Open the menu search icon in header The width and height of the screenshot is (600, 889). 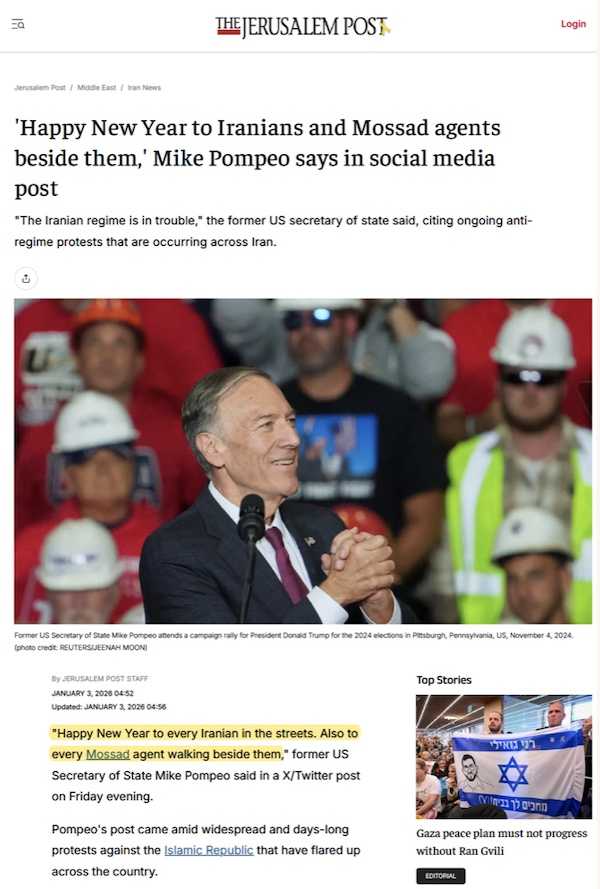coord(18,24)
